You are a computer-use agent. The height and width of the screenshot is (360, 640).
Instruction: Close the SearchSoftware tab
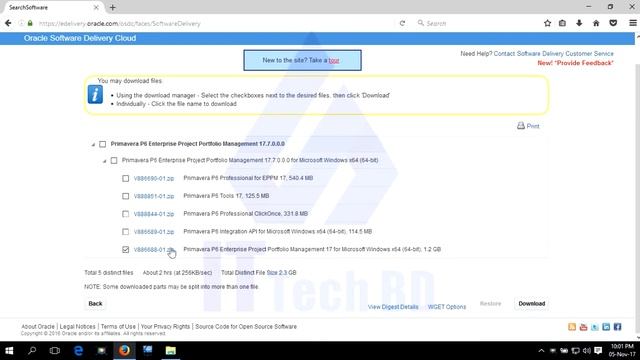[96, 7]
